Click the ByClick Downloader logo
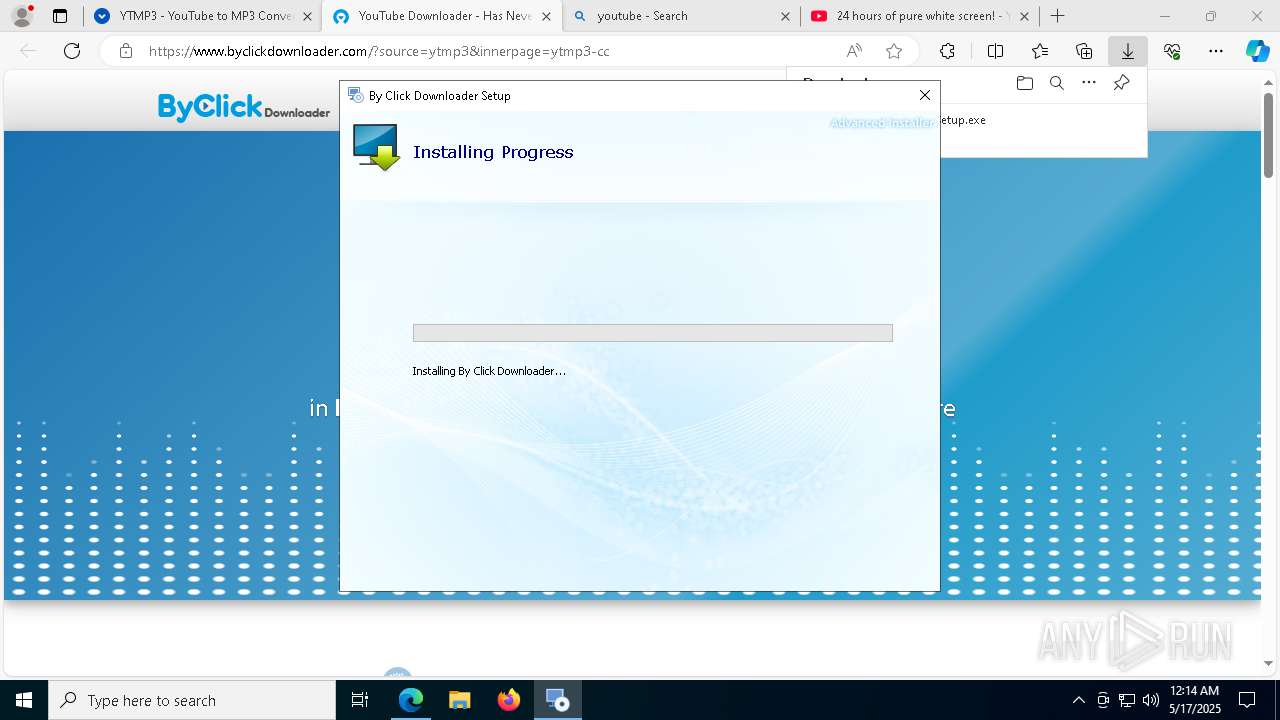The width and height of the screenshot is (1280, 720). coord(244,107)
